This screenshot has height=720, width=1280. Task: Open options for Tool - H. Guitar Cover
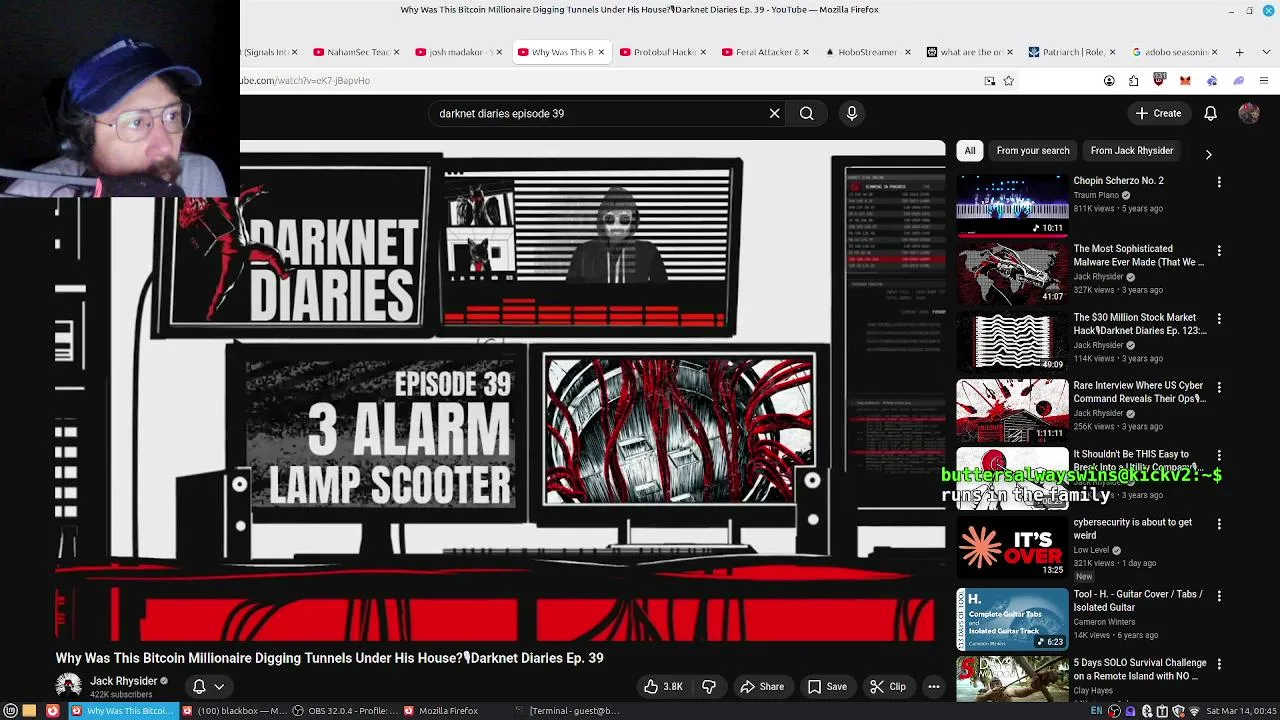click(1219, 596)
